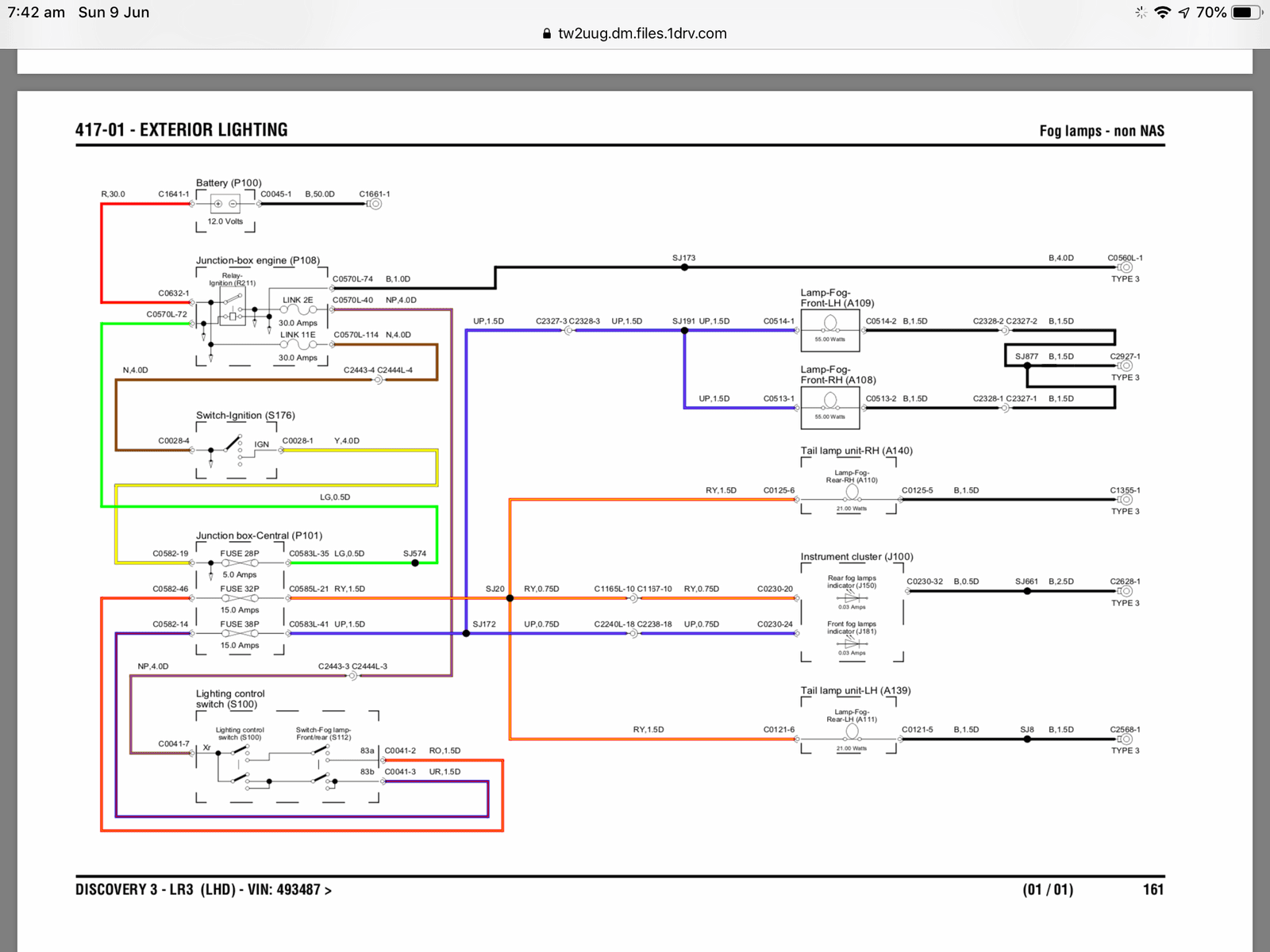Tap the Y,4.0D yellow wire label
The image size is (1270, 952).
pyautogui.click(x=347, y=440)
